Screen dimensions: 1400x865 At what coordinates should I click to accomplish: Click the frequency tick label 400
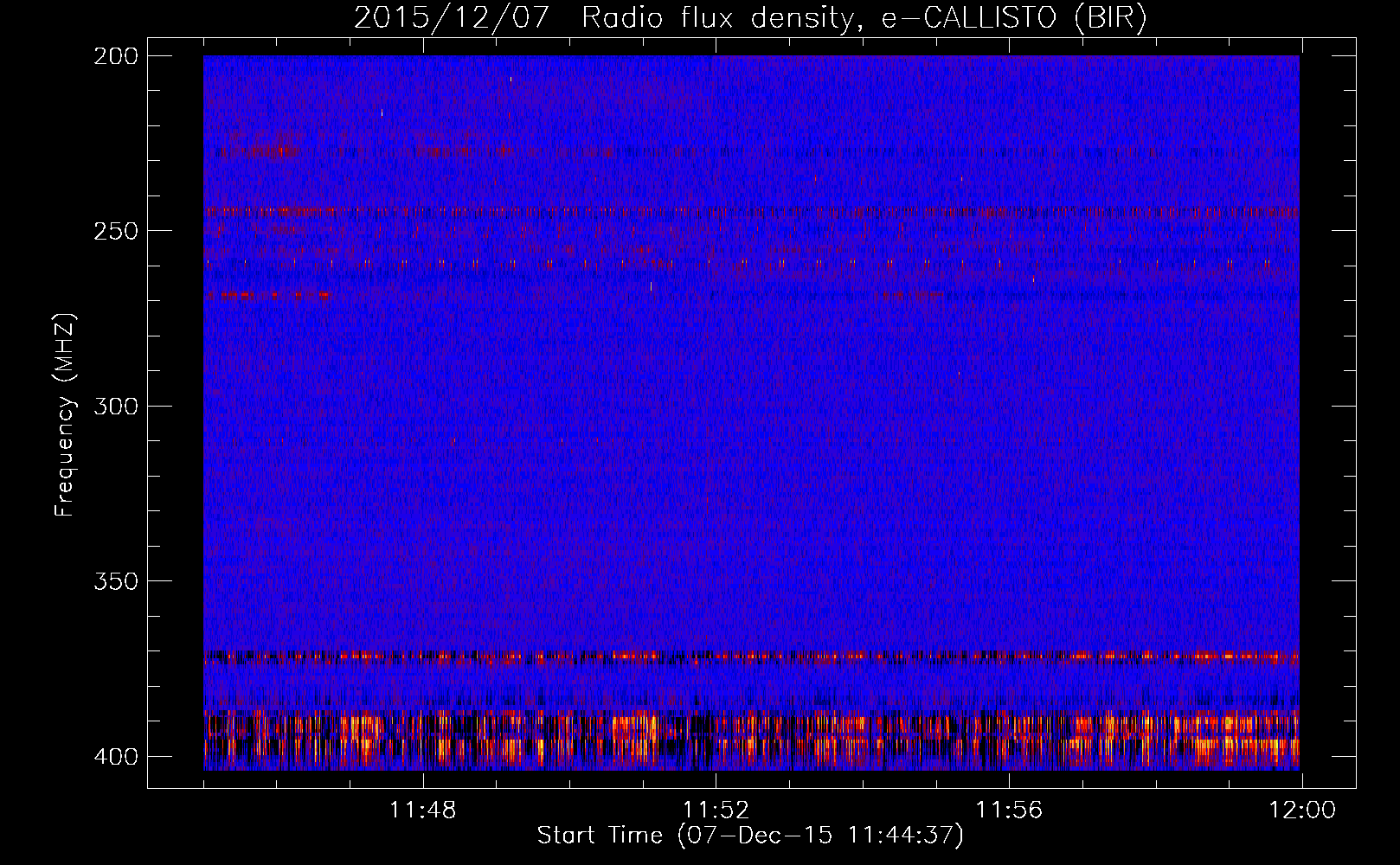[116, 756]
